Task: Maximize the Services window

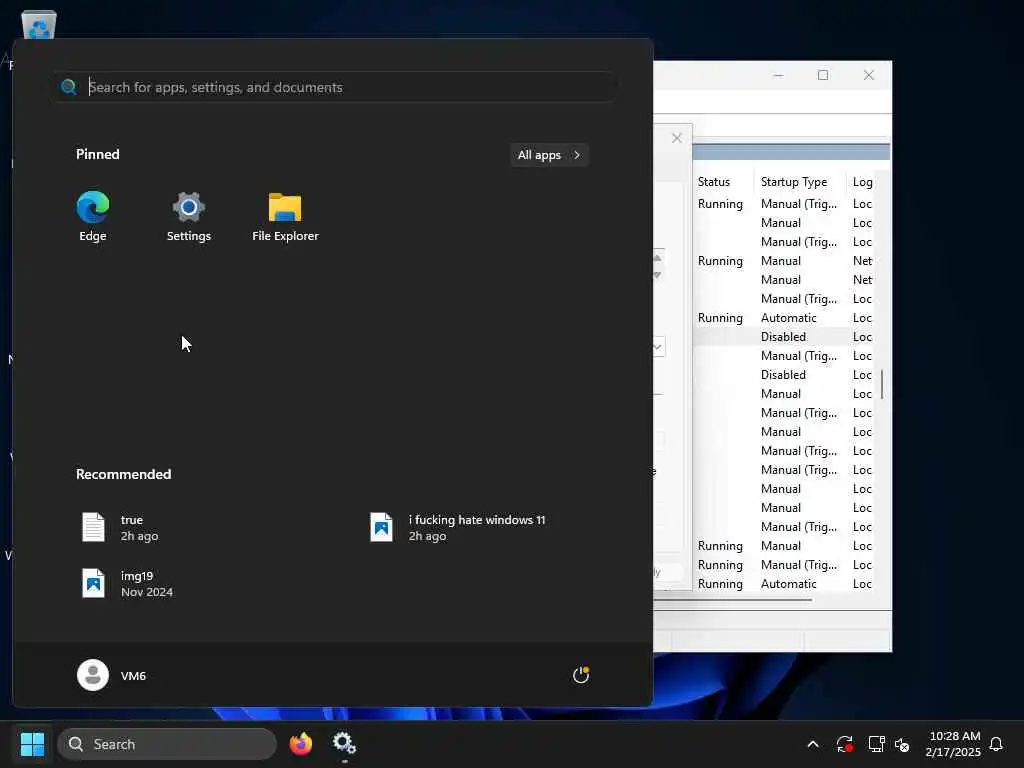Action: point(823,75)
